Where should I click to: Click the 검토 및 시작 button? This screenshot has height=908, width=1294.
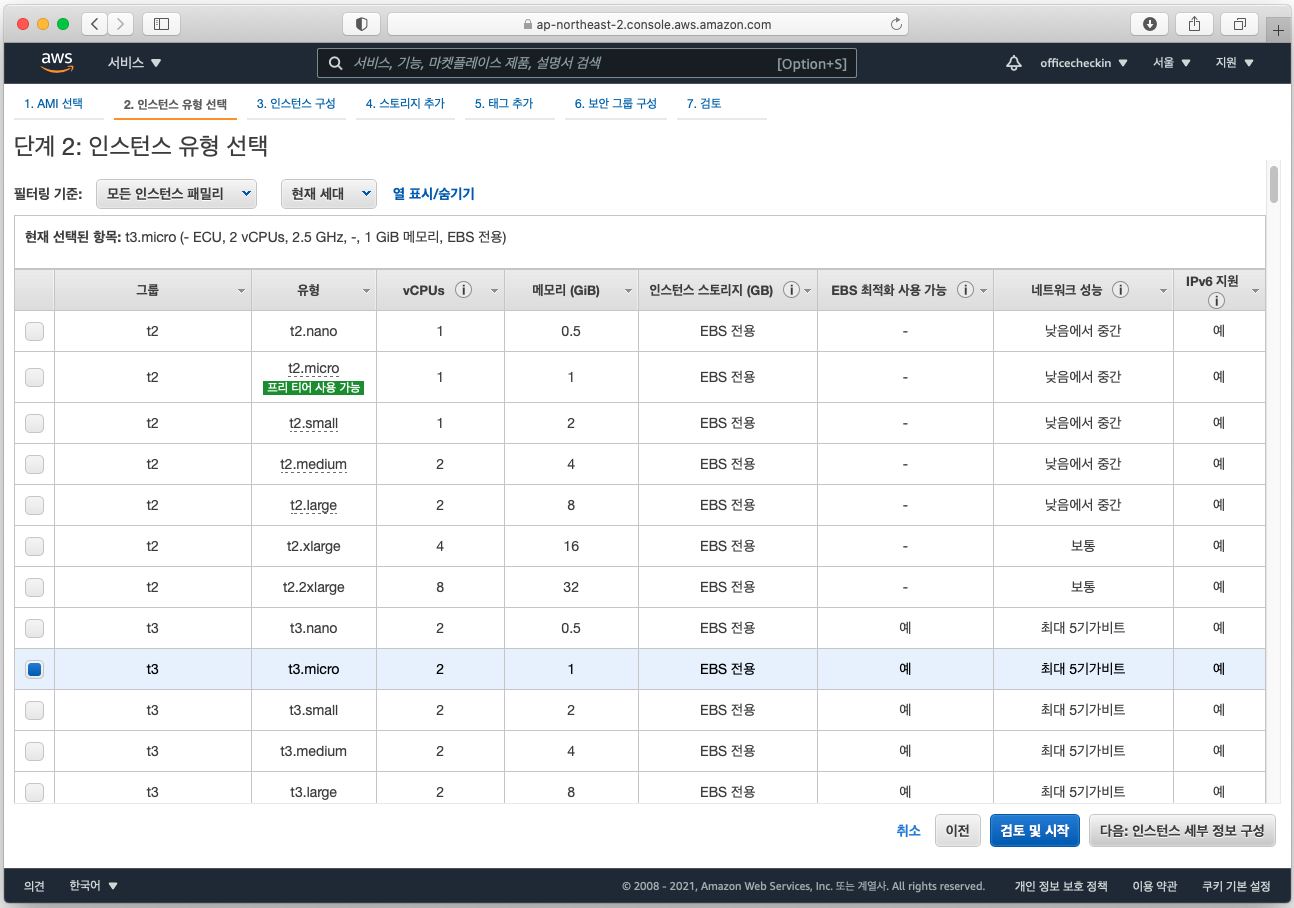click(x=1035, y=831)
